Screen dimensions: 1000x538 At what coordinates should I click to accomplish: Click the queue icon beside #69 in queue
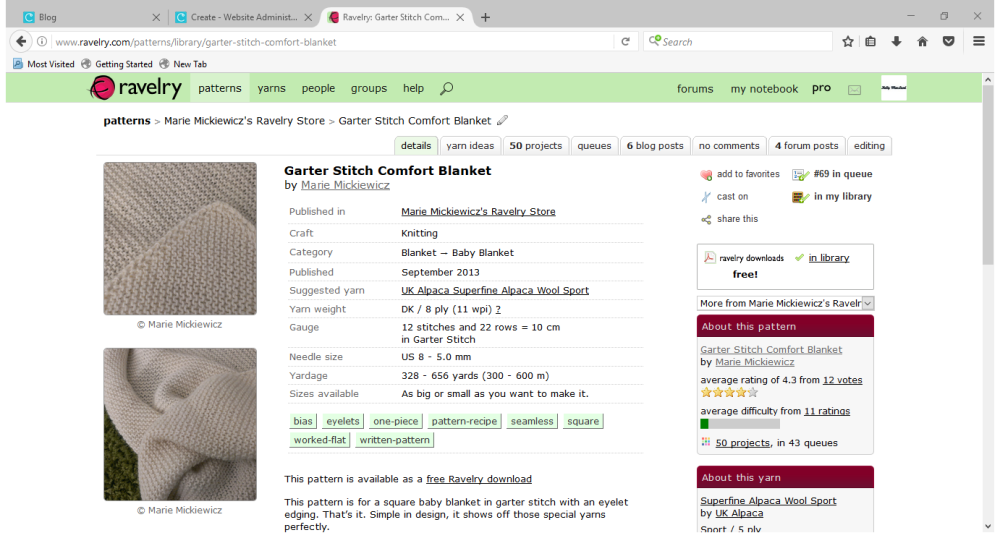pos(800,175)
